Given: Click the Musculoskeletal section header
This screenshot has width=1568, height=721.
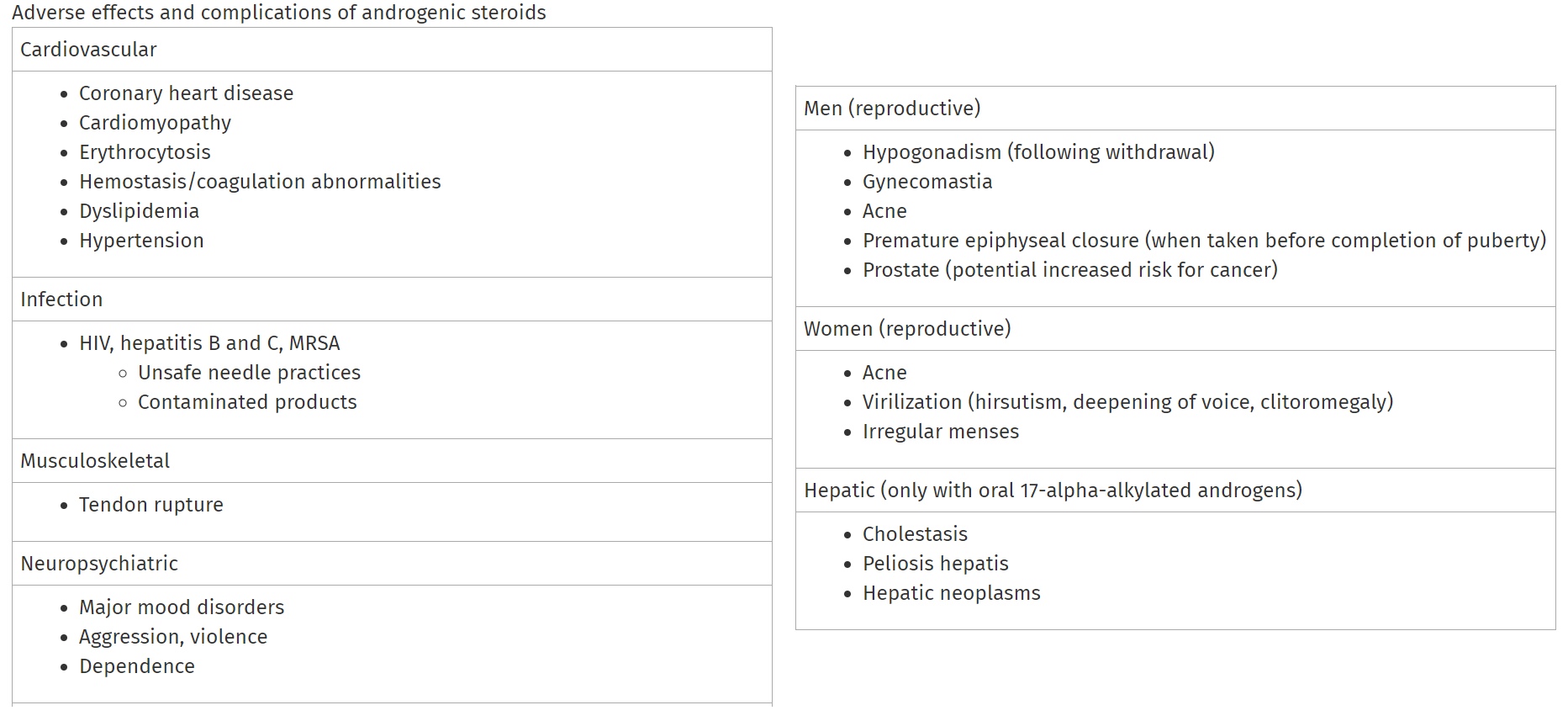Looking at the screenshot, I should 95,461.
